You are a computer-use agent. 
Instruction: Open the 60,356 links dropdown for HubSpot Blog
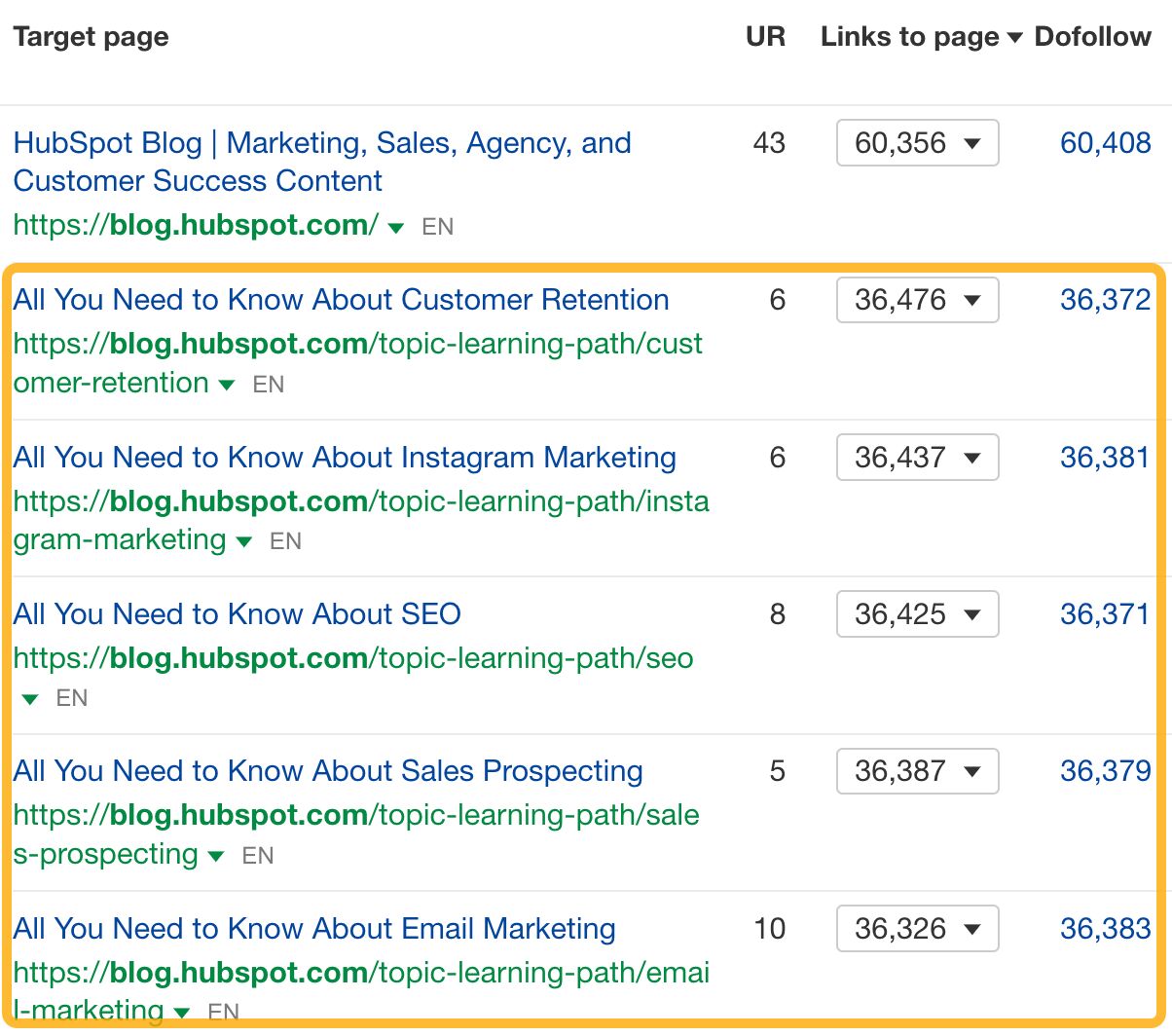pyautogui.click(x=916, y=143)
